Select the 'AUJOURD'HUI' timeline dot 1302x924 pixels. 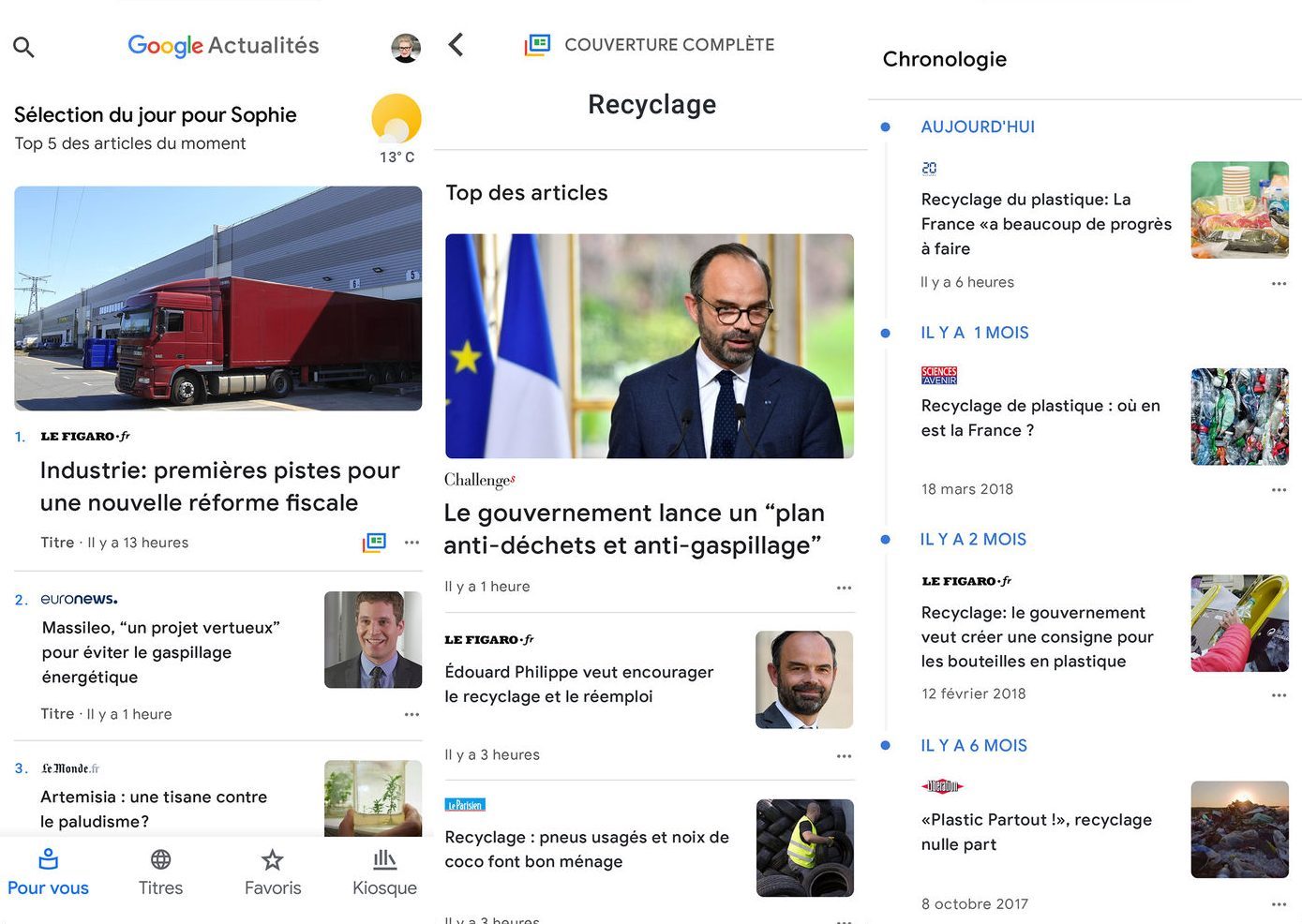pos(885,127)
